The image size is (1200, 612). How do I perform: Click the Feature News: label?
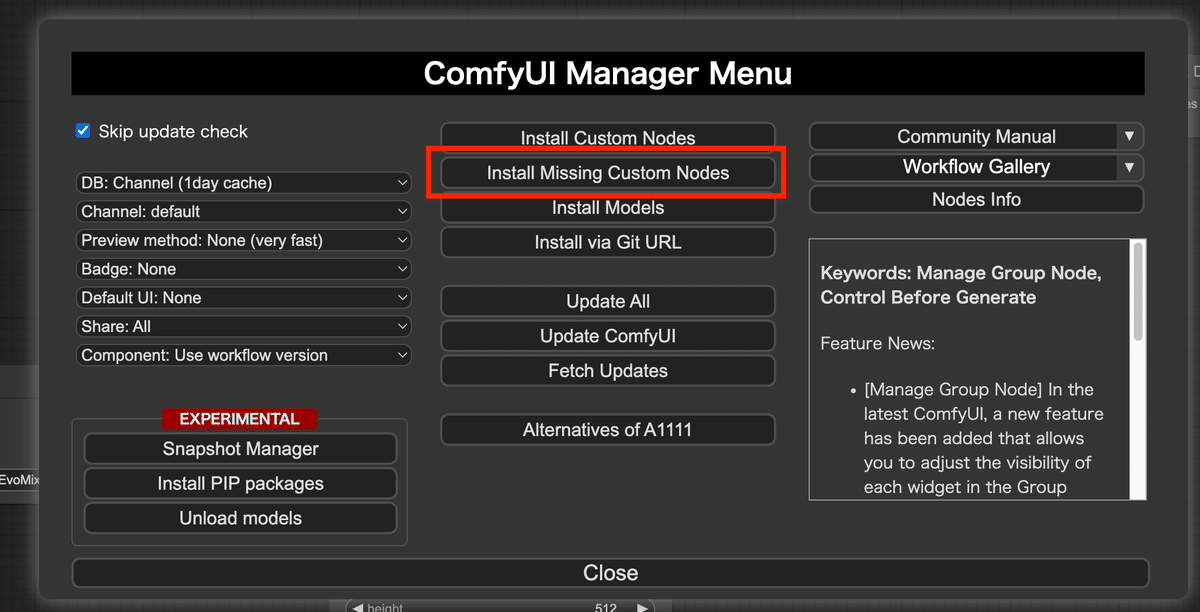(877, 343)
